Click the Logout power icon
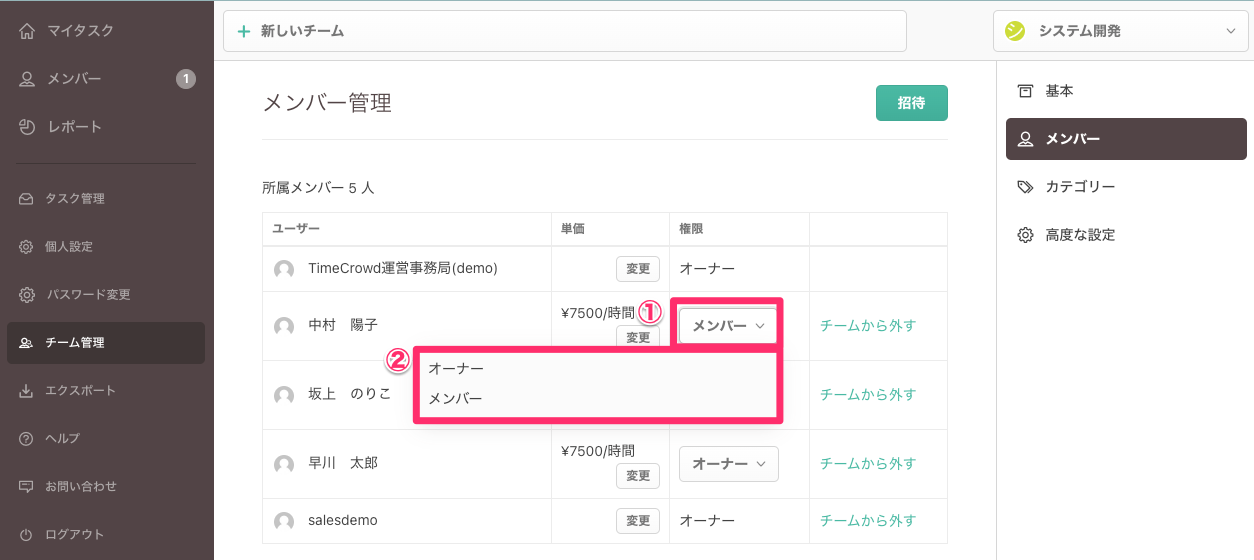Screen dimensions: 1254x560 (26, 535)
